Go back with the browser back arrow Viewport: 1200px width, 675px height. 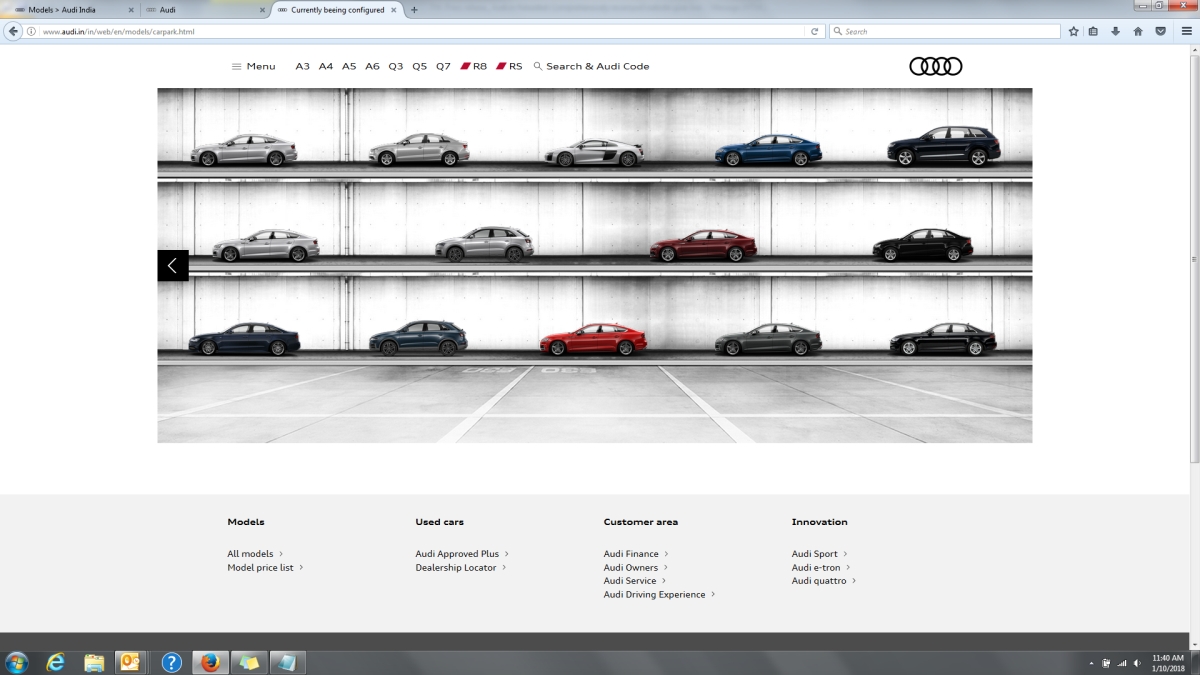click(x=14, y=31)
